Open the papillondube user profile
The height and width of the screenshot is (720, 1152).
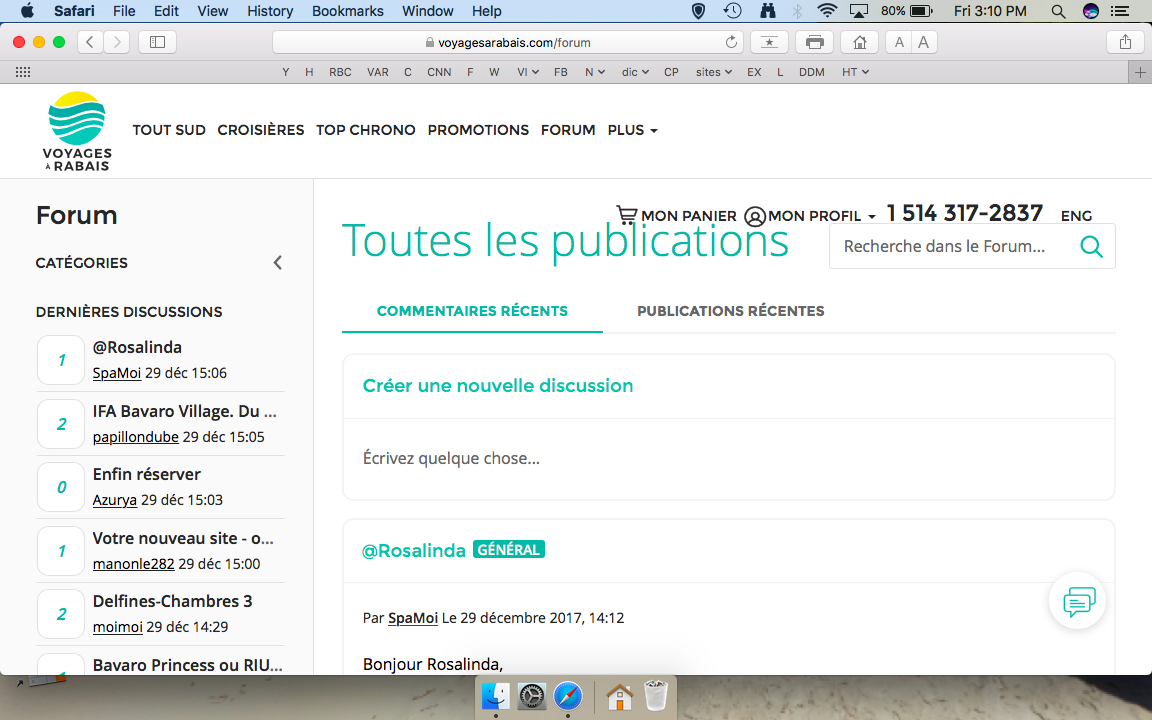coord(135,437)
